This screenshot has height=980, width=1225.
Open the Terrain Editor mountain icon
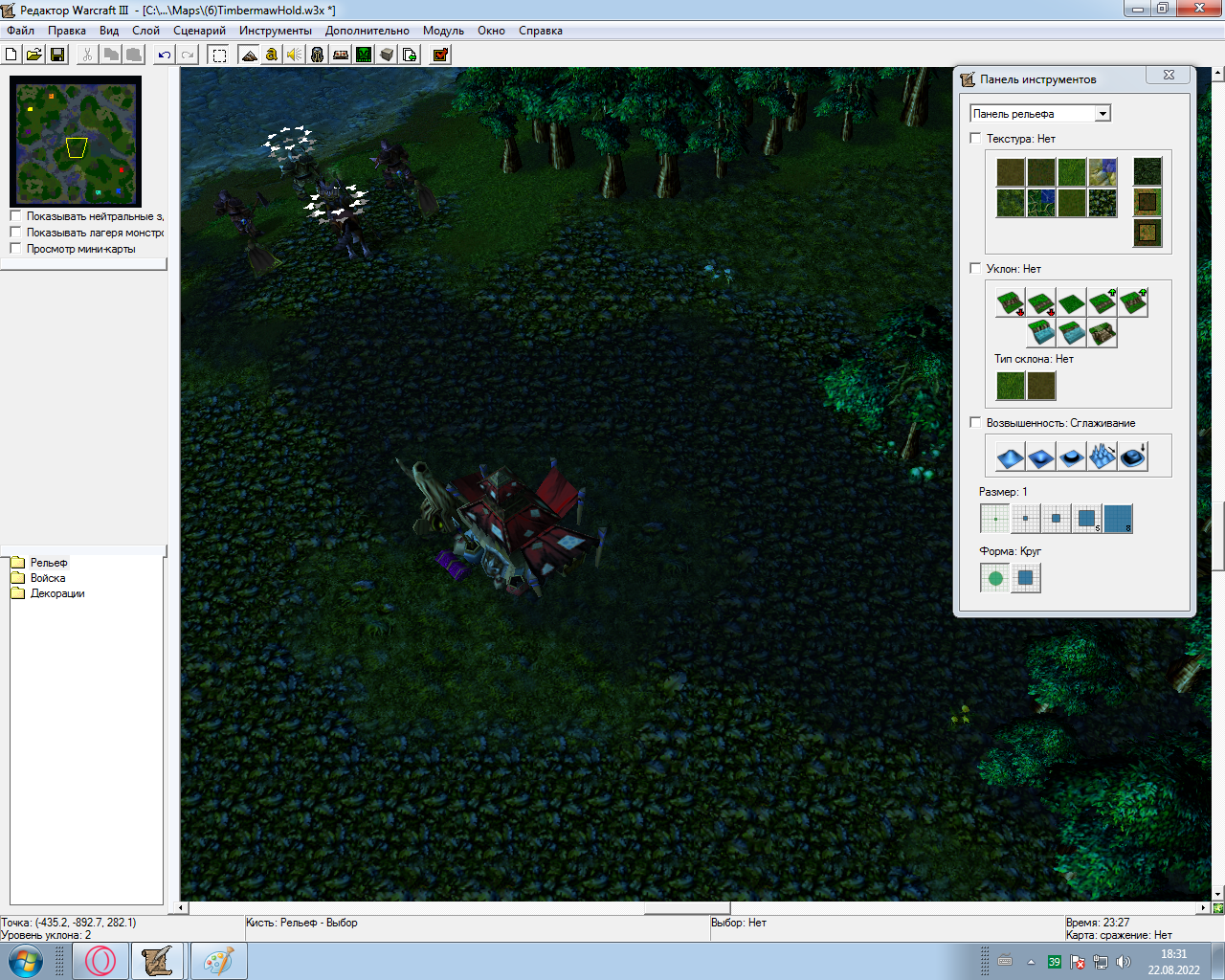[x=249, y=55]
